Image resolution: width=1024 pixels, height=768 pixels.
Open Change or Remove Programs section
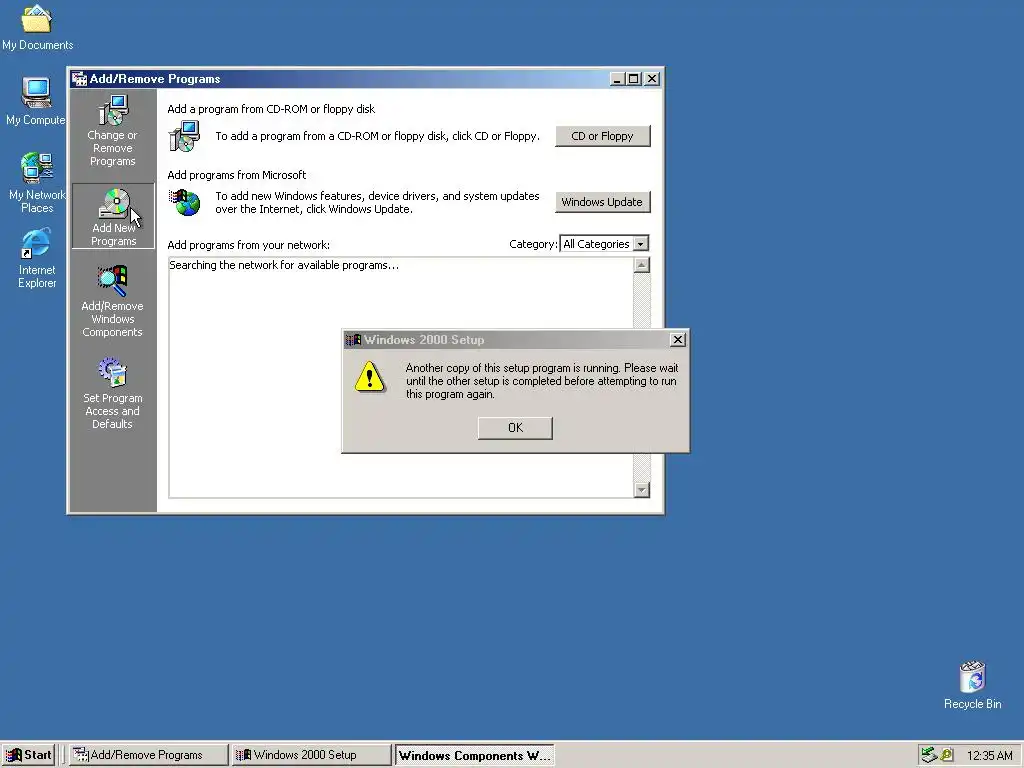[x=112, y=131]
